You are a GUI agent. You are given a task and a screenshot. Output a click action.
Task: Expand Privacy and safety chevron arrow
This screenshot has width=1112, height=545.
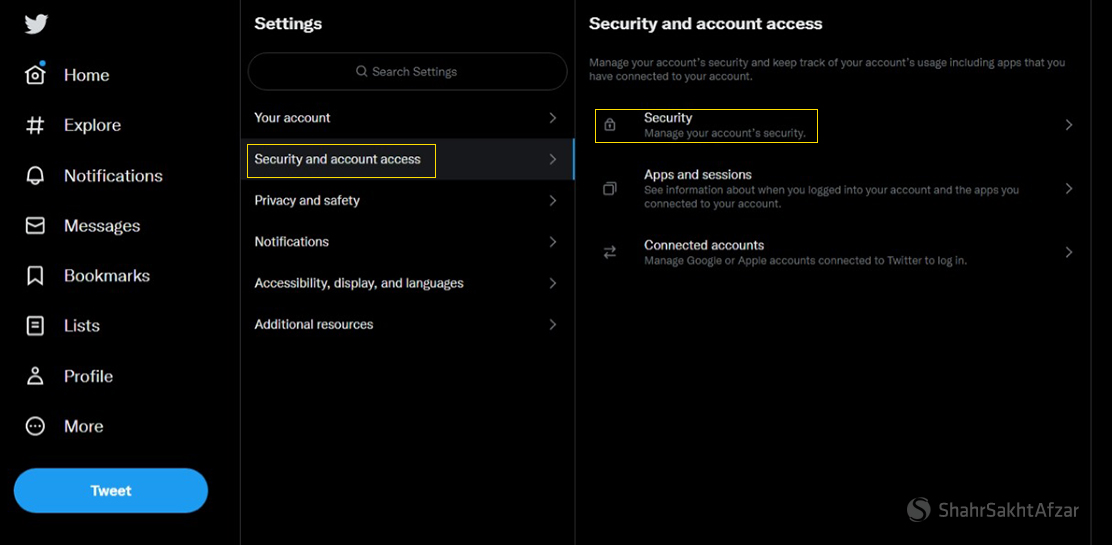point(553,201)
